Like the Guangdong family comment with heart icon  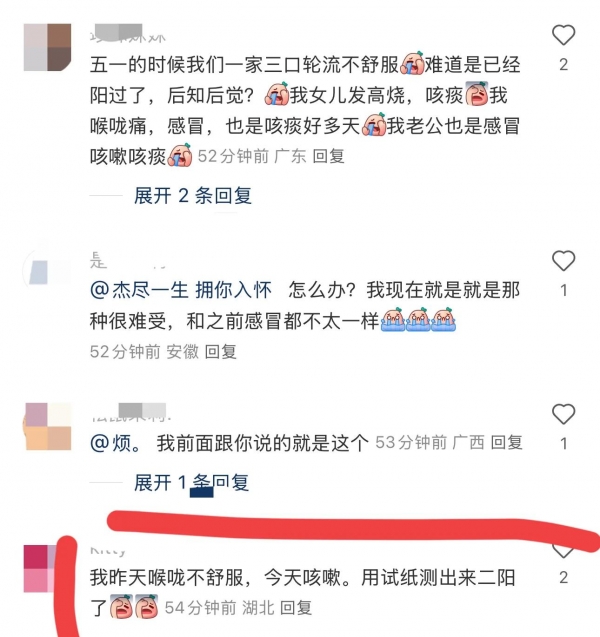point(563,35)
